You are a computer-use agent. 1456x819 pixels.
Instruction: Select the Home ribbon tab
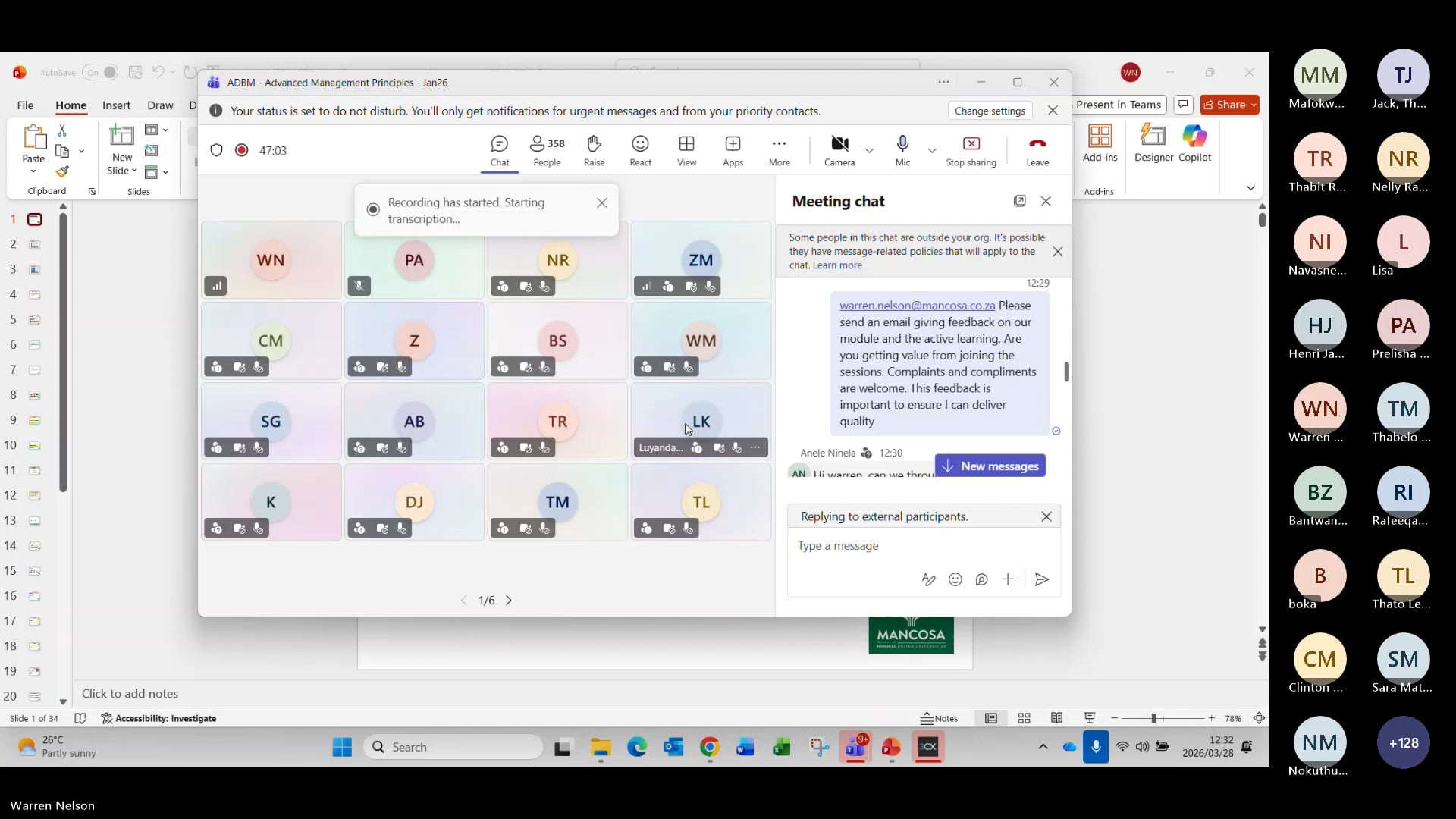point(71,105)
